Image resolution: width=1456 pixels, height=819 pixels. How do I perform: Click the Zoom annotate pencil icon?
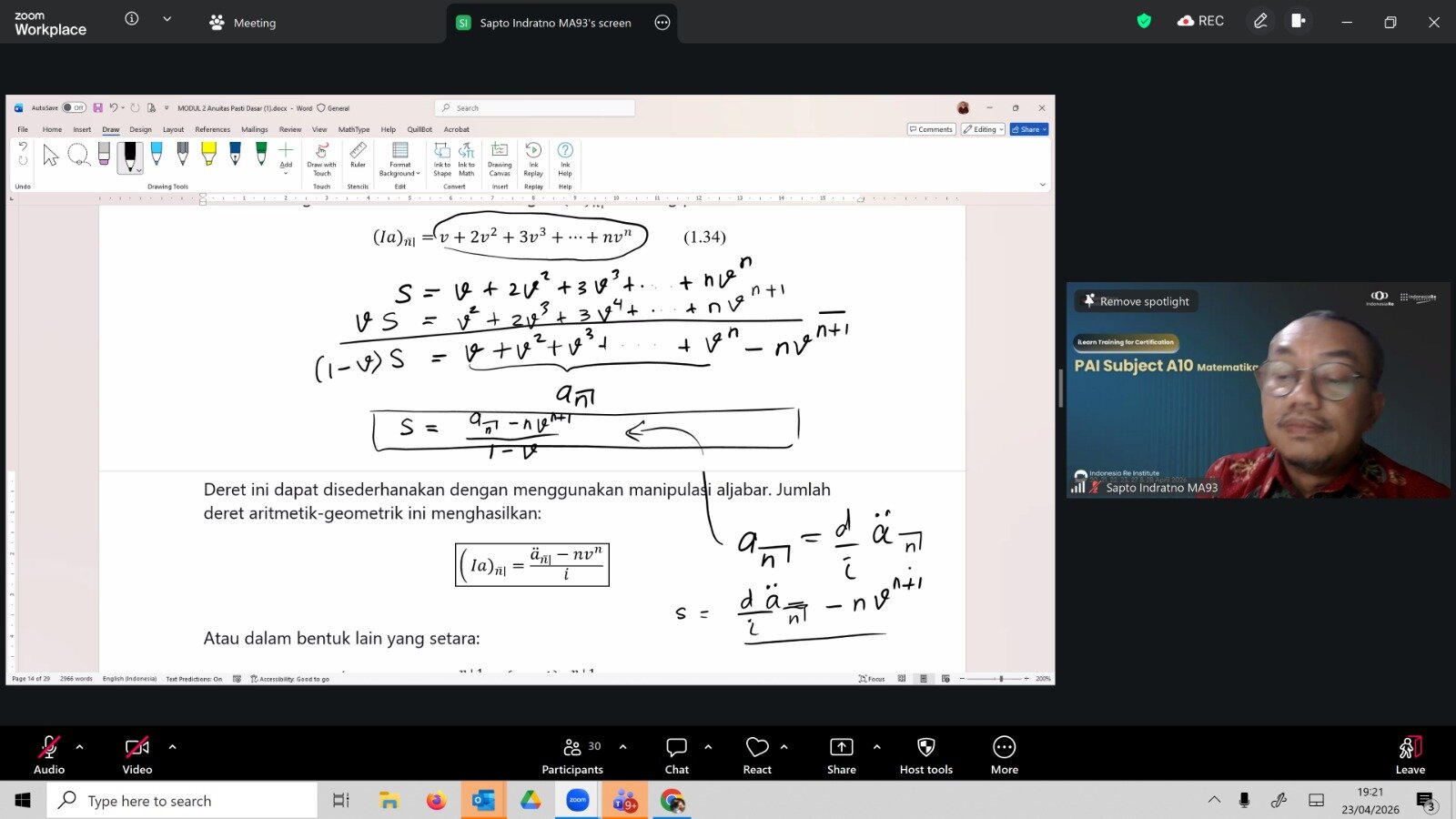click(1260, 21)
